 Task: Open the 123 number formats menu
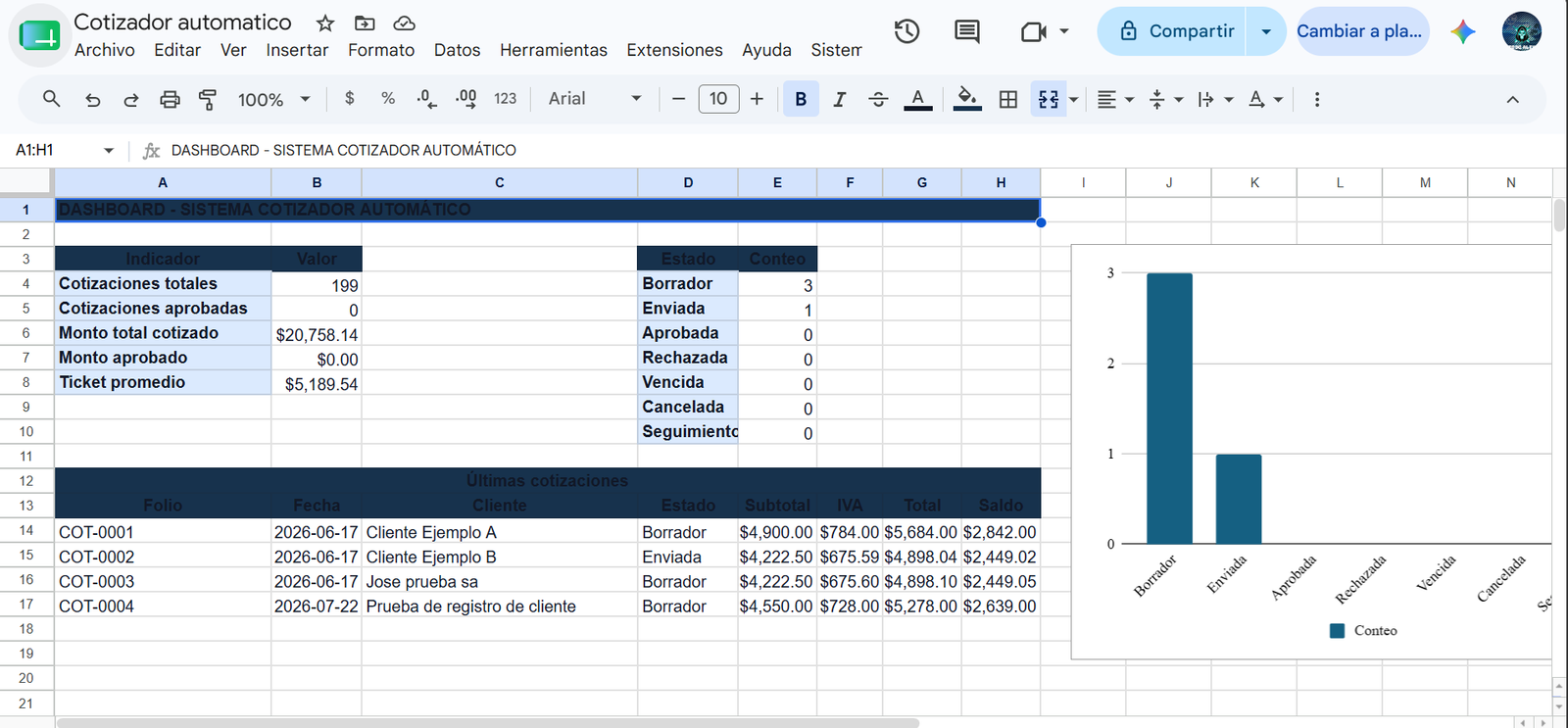pyautogui.click(x=505, y=99)
